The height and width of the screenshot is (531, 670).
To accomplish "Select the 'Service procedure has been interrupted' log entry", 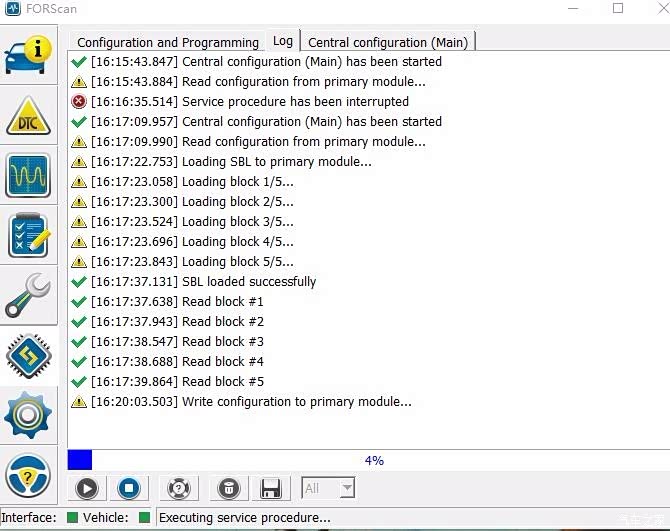I will [240, 102].
